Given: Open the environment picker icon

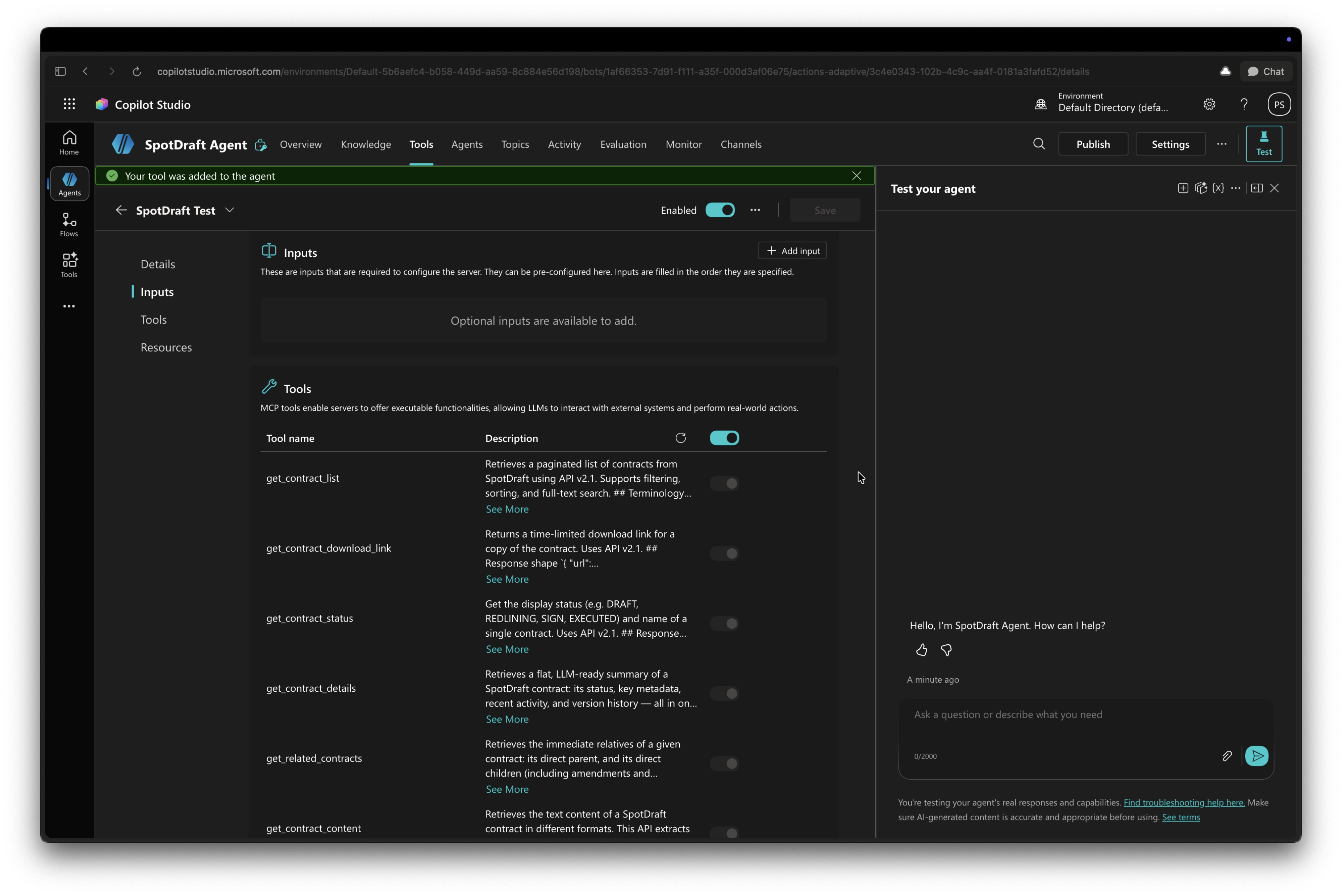Looking at the screenshot, I should pos(1041,104).
